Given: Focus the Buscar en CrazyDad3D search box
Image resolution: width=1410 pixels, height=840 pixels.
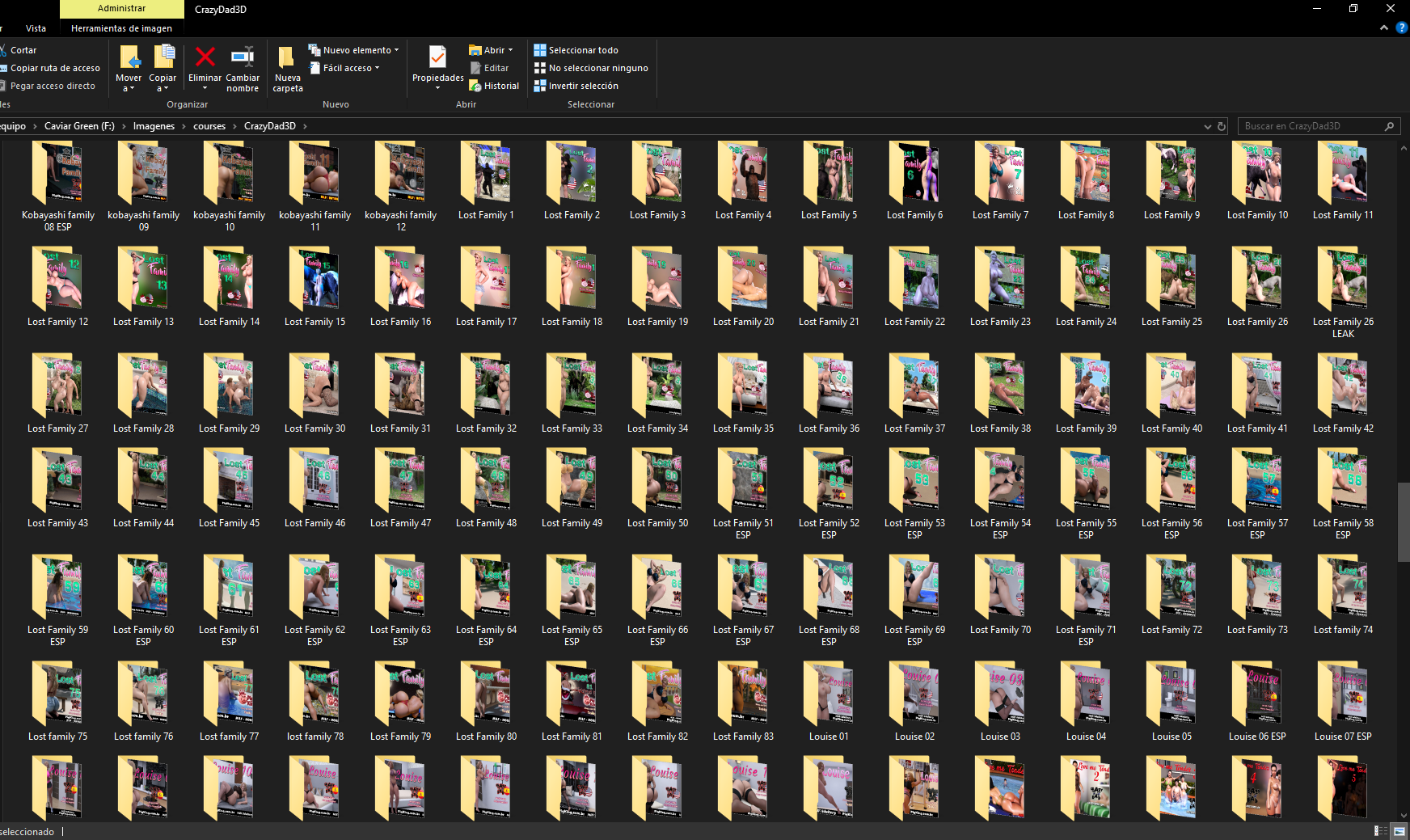Looking at the screenshot, I should [x=1318, y=126].
